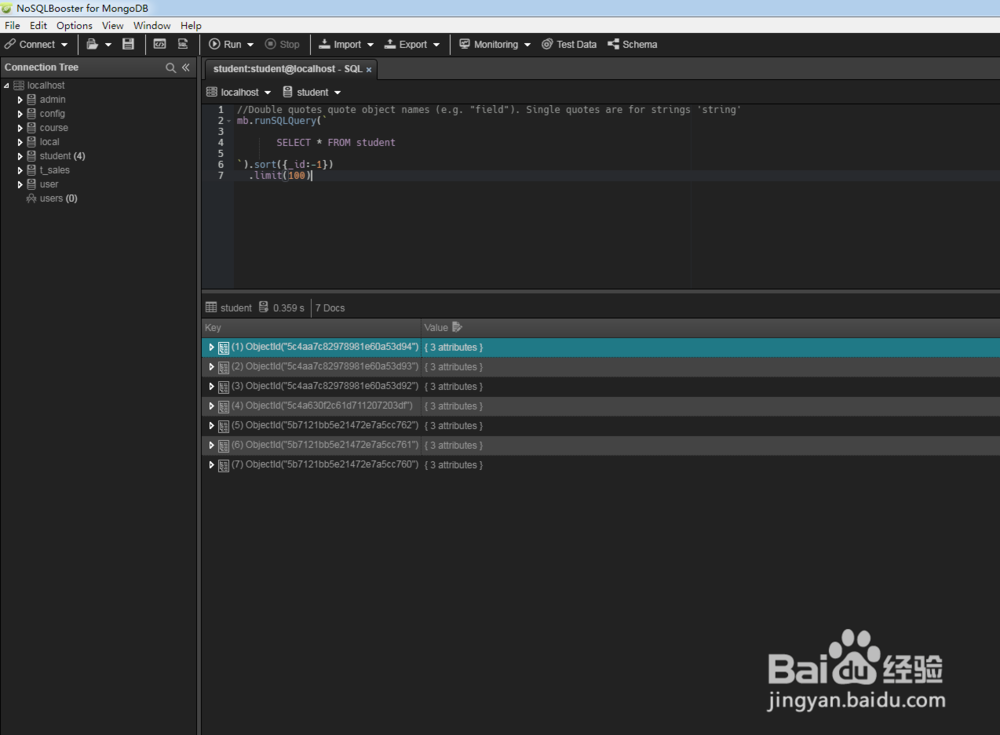Screen dimensions: 1000x735
Task: Click the save disk icon
Action: pyautogui.click(x=128, y=44)
